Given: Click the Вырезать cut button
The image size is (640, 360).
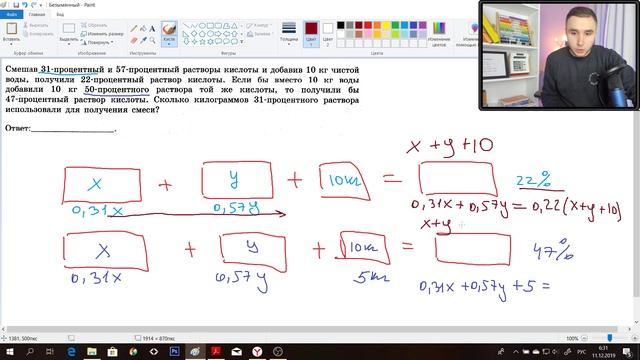Looking at the screenshot, I should click(x=36, y=25).
